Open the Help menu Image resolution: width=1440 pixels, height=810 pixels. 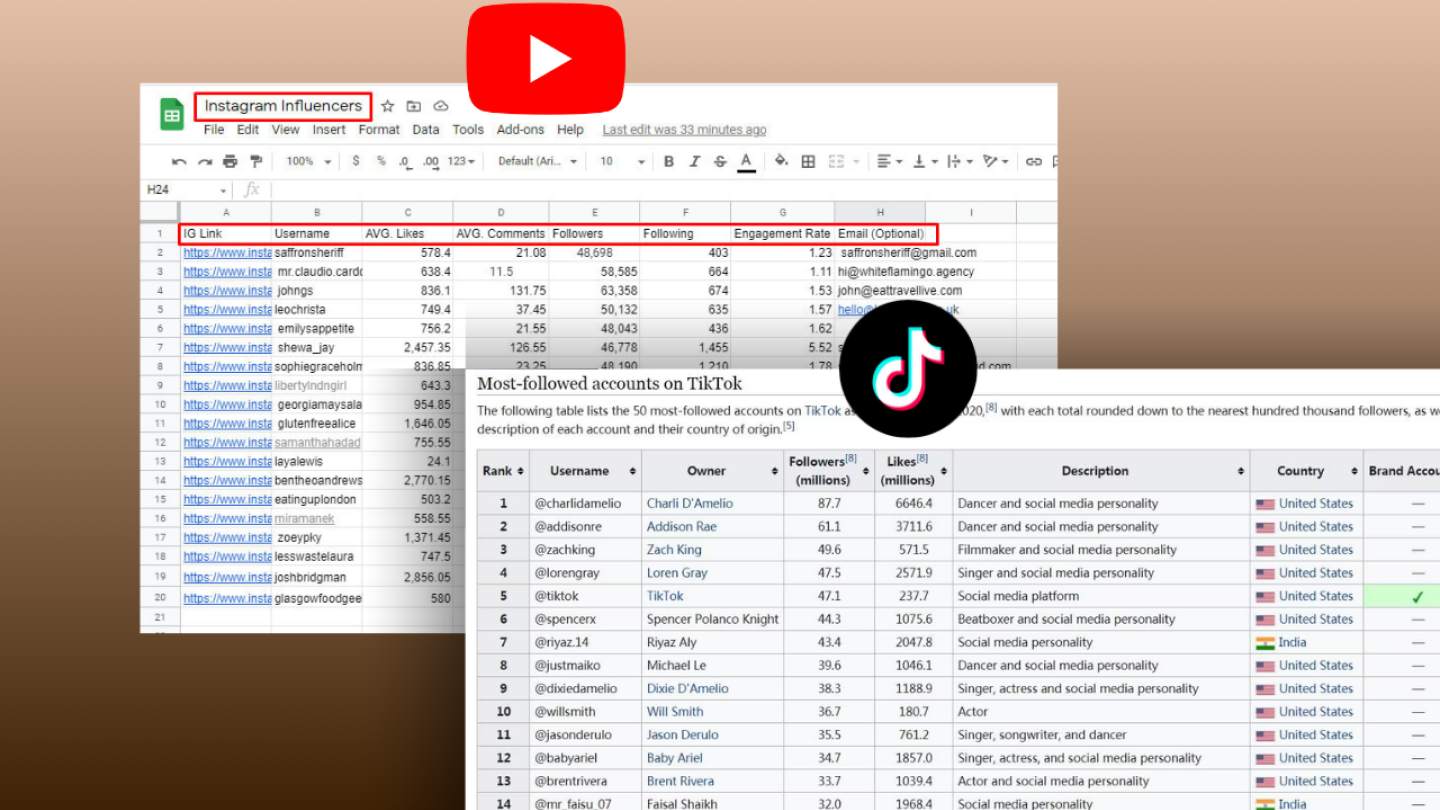[570, 130]
